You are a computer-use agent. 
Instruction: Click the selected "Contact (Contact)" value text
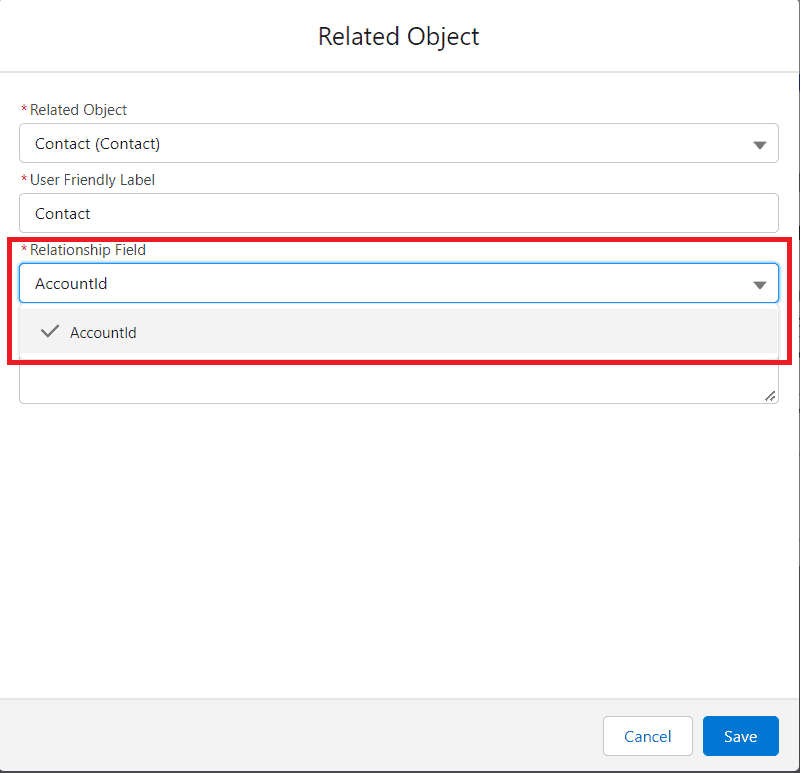point(97,144)
